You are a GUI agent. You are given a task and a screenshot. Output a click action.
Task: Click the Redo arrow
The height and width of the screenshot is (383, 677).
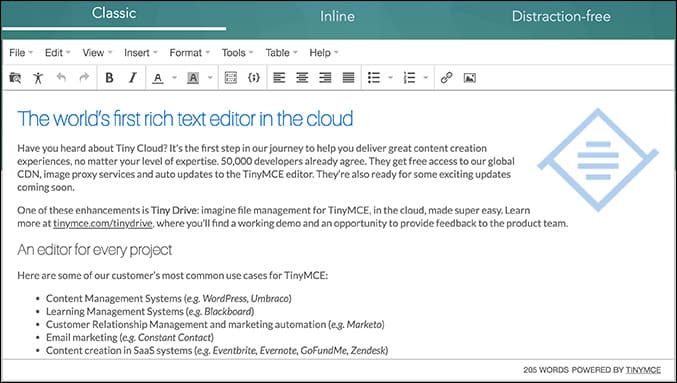coord(84,77)
